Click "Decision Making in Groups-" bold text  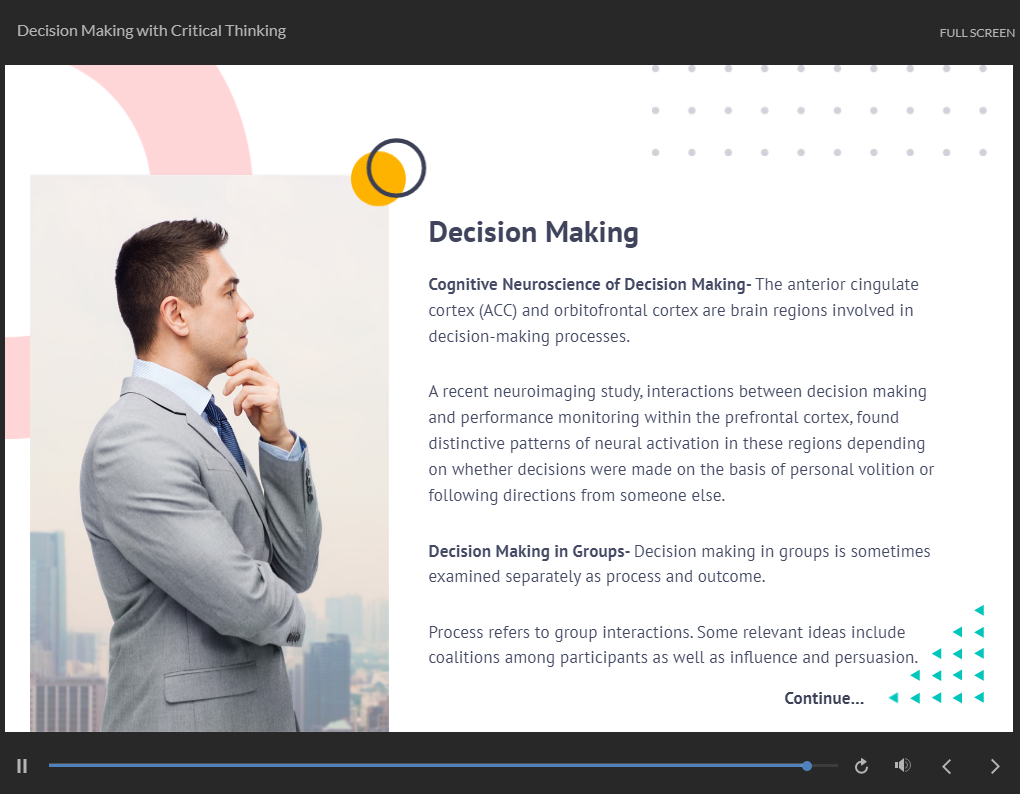[x=528, y=551]
